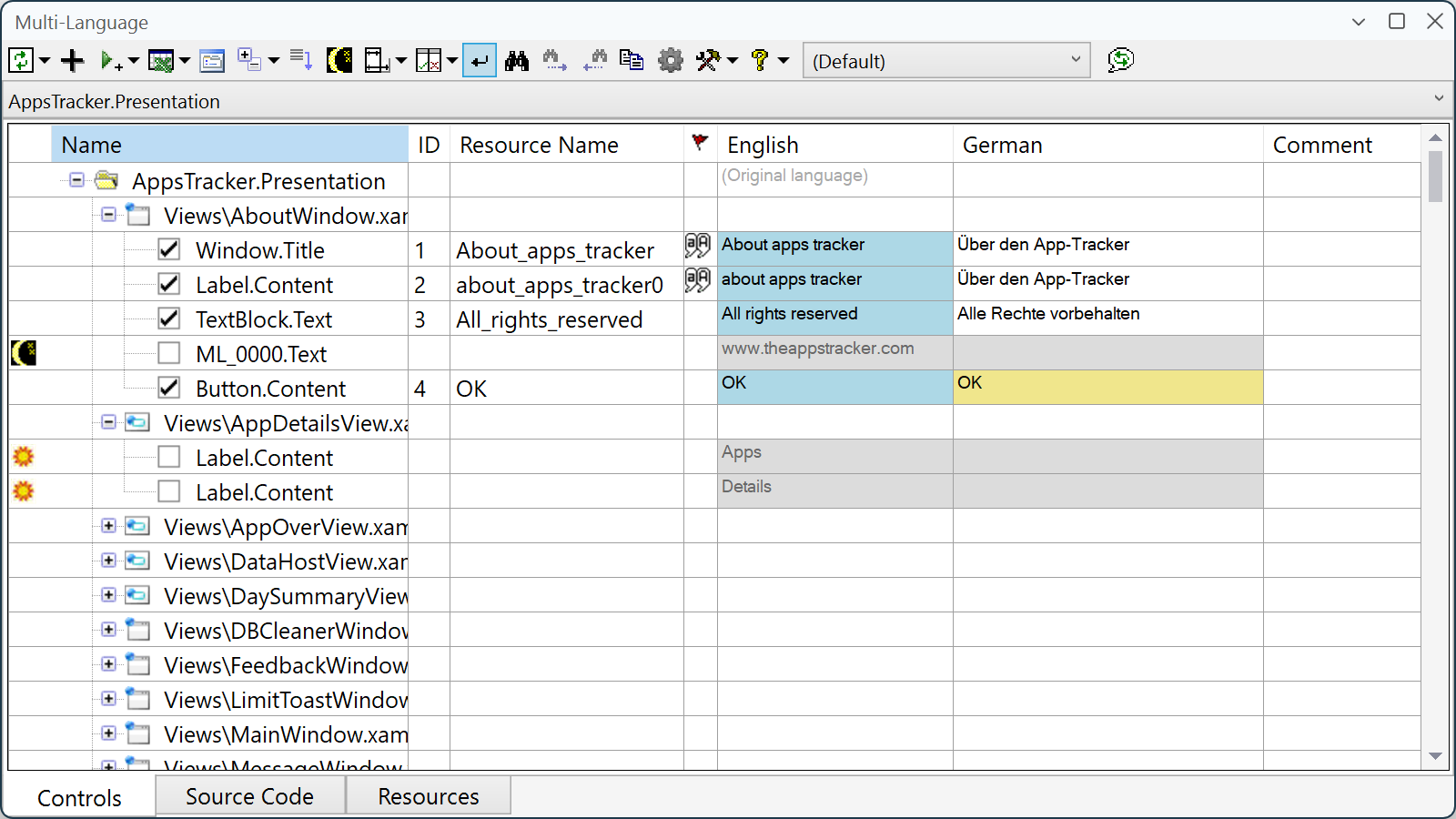Check Label.Content checkbox in Details row
This screenshot has height=819, width=1456.
(x=169, y=491)
